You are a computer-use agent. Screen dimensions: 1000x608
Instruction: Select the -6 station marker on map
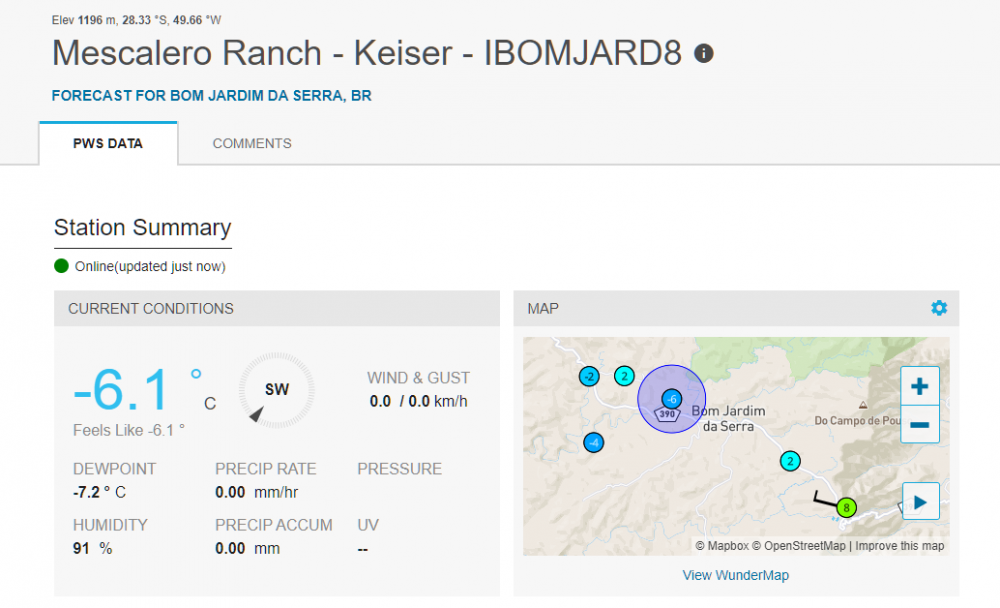(x=672, y=398)
